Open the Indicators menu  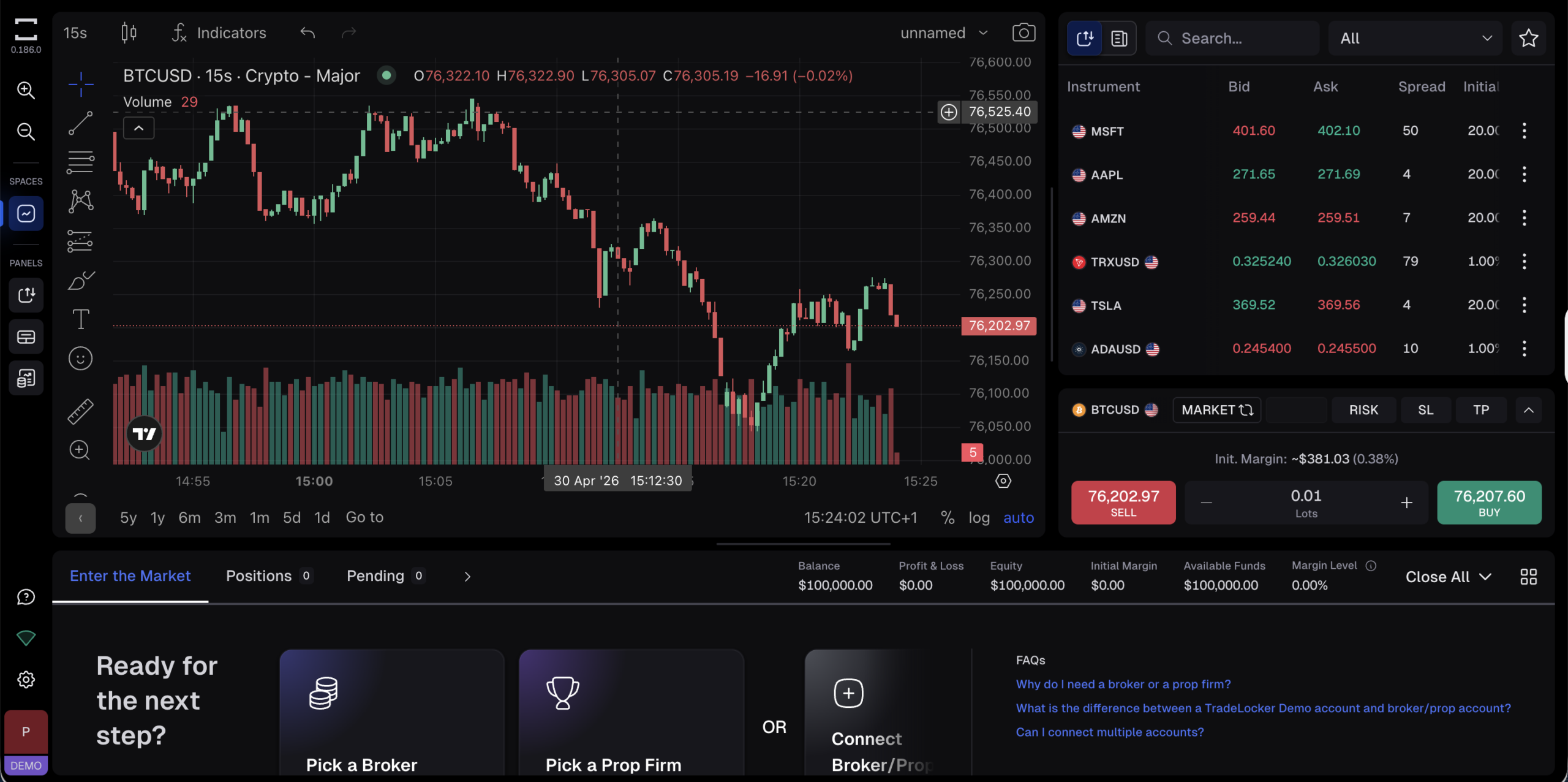tap(219, 32)
